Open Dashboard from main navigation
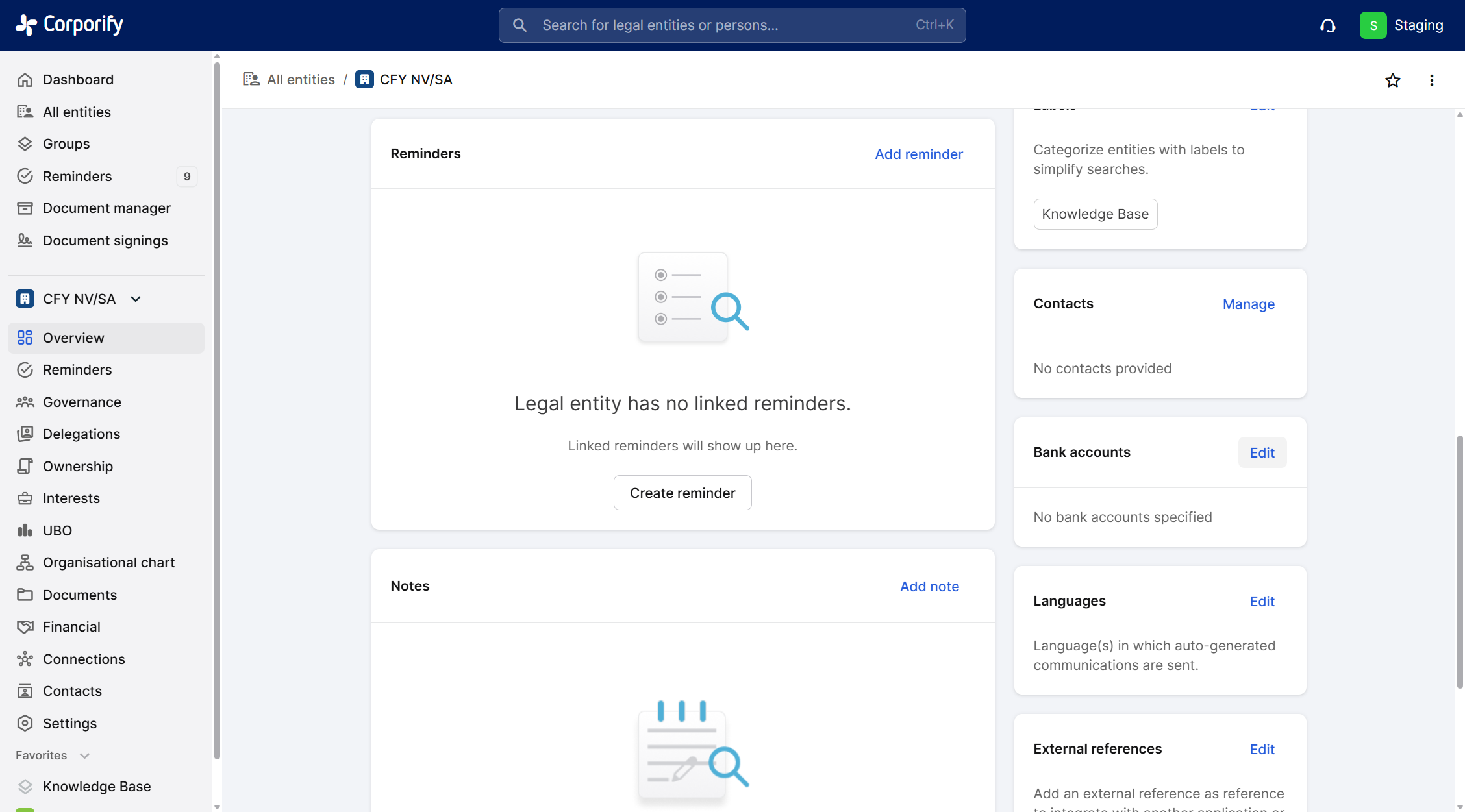Image resolution: width=1465 pixels, height=812 pixels. tap(78, 80)
